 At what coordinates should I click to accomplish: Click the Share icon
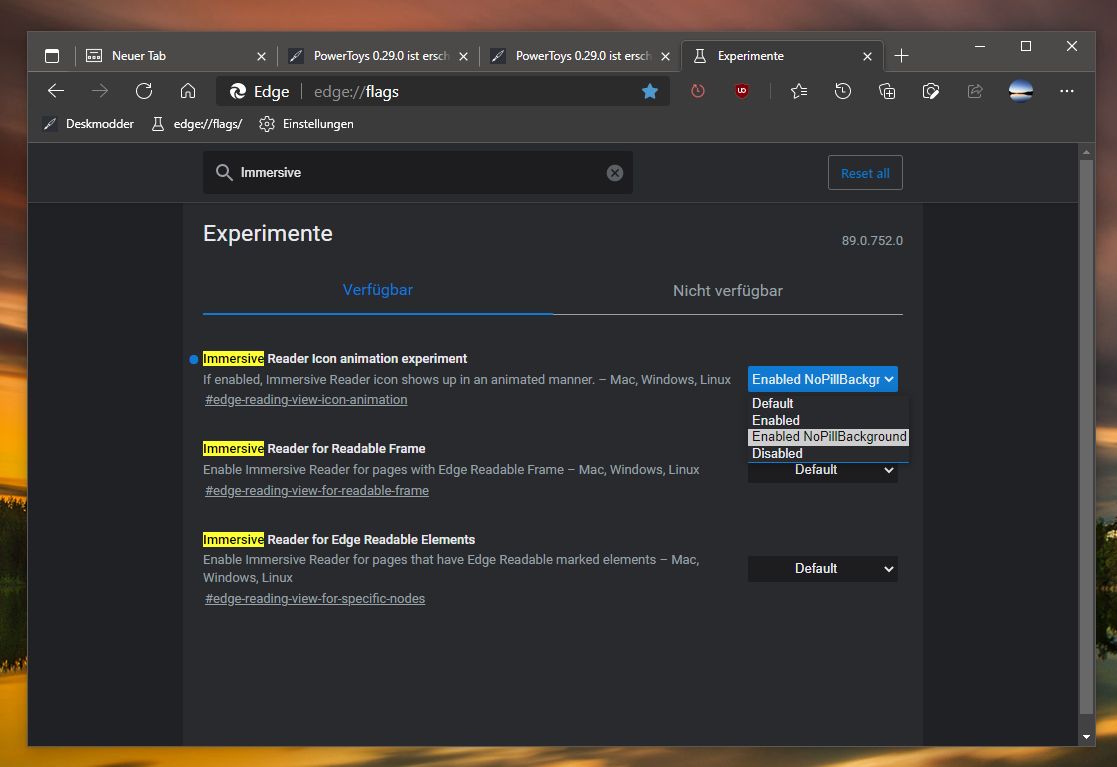(x=975, y=91)
